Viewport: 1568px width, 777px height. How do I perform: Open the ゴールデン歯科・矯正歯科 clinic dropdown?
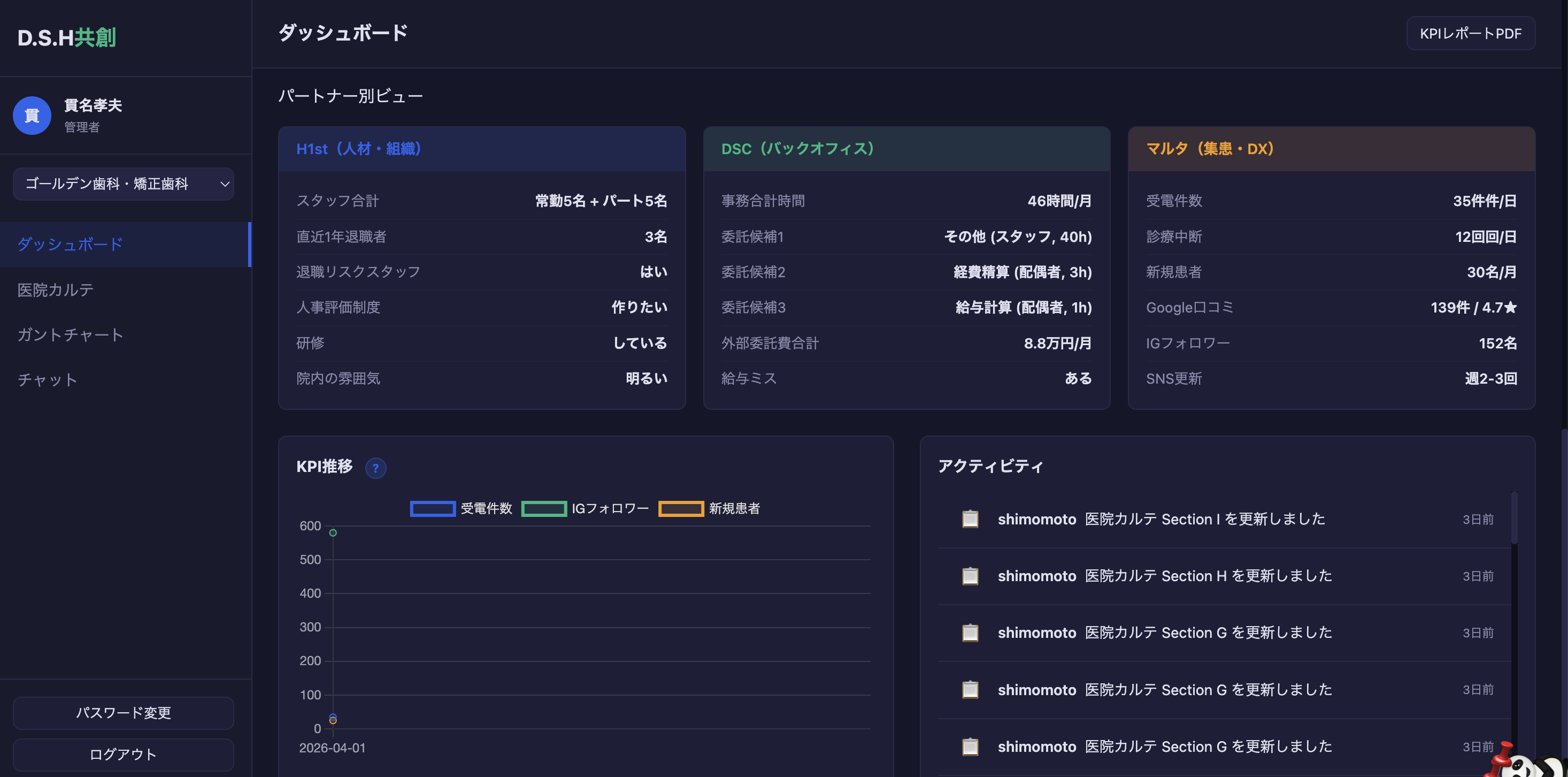(x=124, y=184)
